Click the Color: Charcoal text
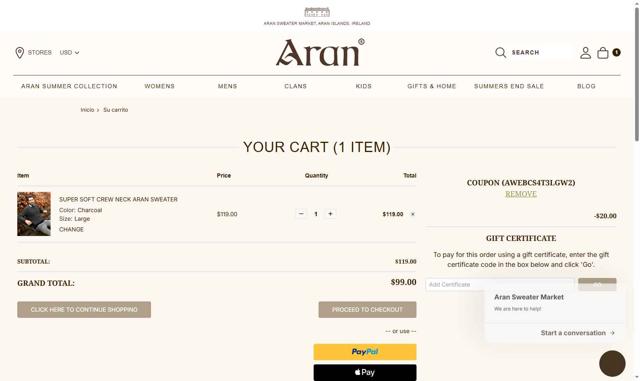Viewport: 640px width, 381px height. [x=80, y=210]
